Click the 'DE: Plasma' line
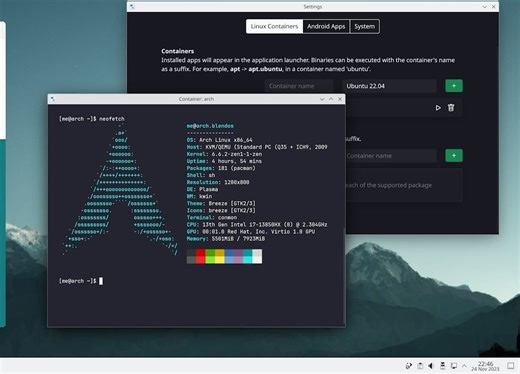This screenshot has height=374, width=520. [x=202, y=189]
